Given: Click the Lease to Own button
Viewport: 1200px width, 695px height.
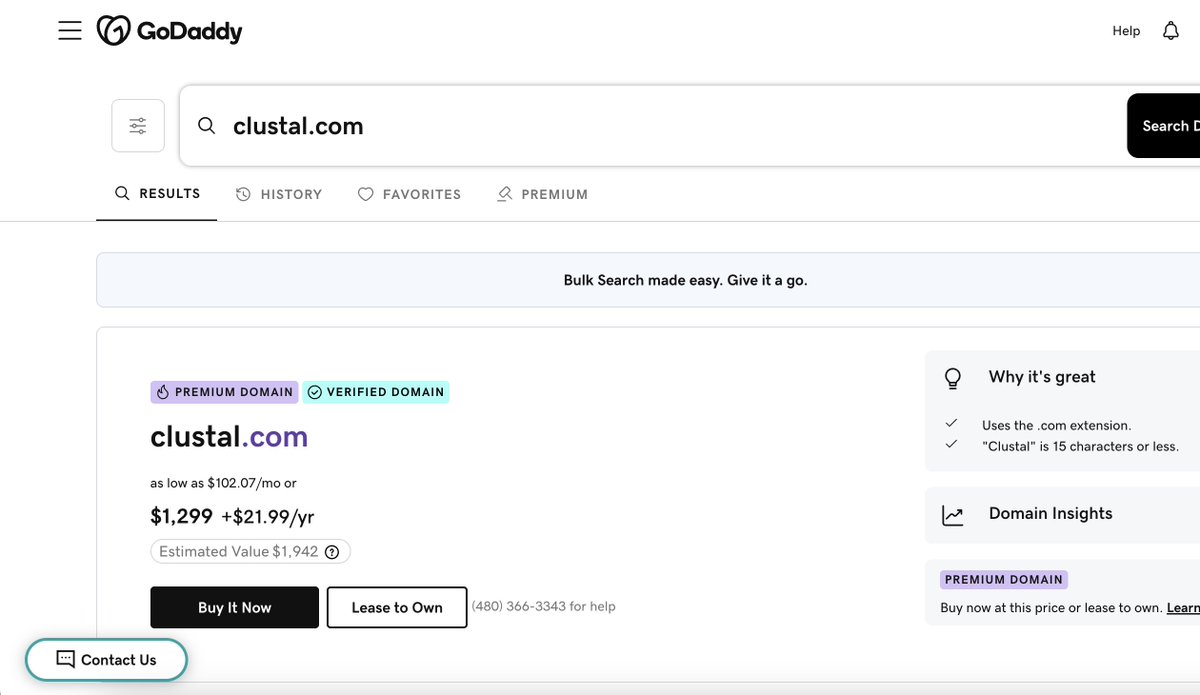Looking at the screenshot, I should [x=397, y=607].
